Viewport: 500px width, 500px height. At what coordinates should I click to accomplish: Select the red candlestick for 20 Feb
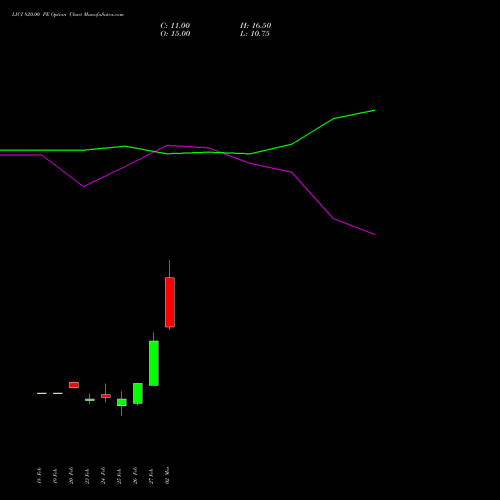74,385
